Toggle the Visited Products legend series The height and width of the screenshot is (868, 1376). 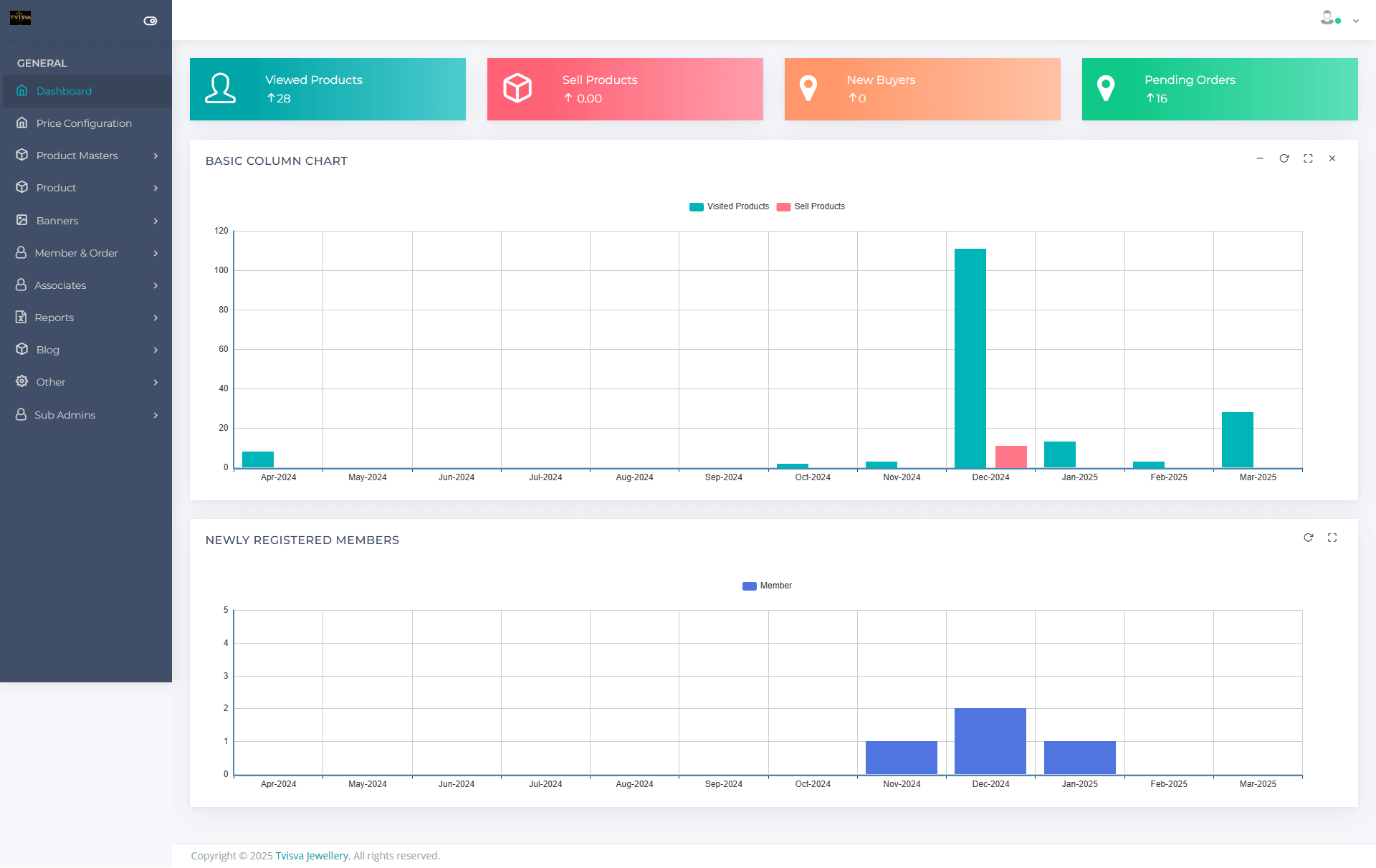tap(730, 206)
